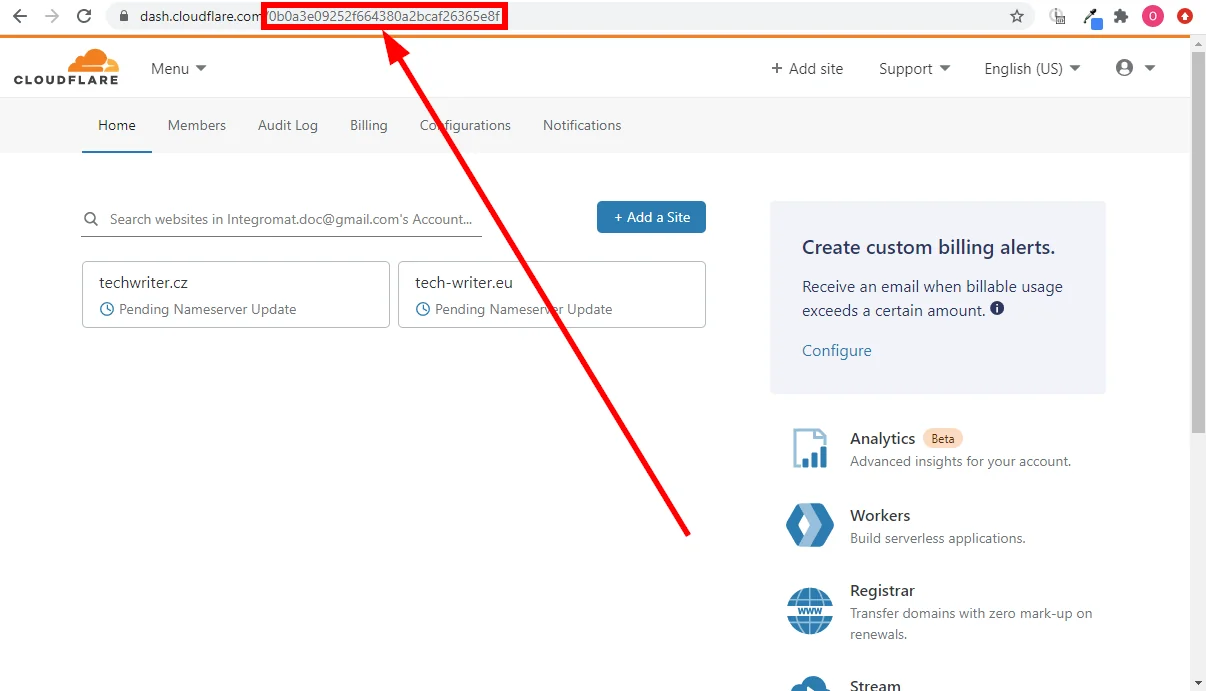This screenshot has width=1206, height=691.
Task: Click the Configure link
Action: click(837, 350)
